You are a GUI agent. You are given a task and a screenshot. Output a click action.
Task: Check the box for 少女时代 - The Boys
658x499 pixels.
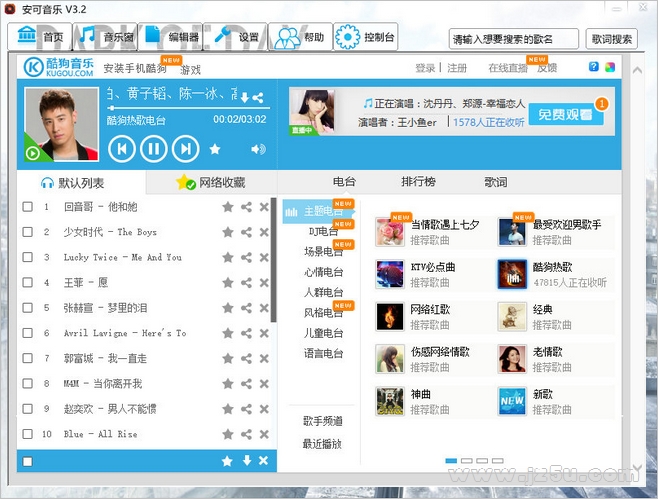click(28, 232)
